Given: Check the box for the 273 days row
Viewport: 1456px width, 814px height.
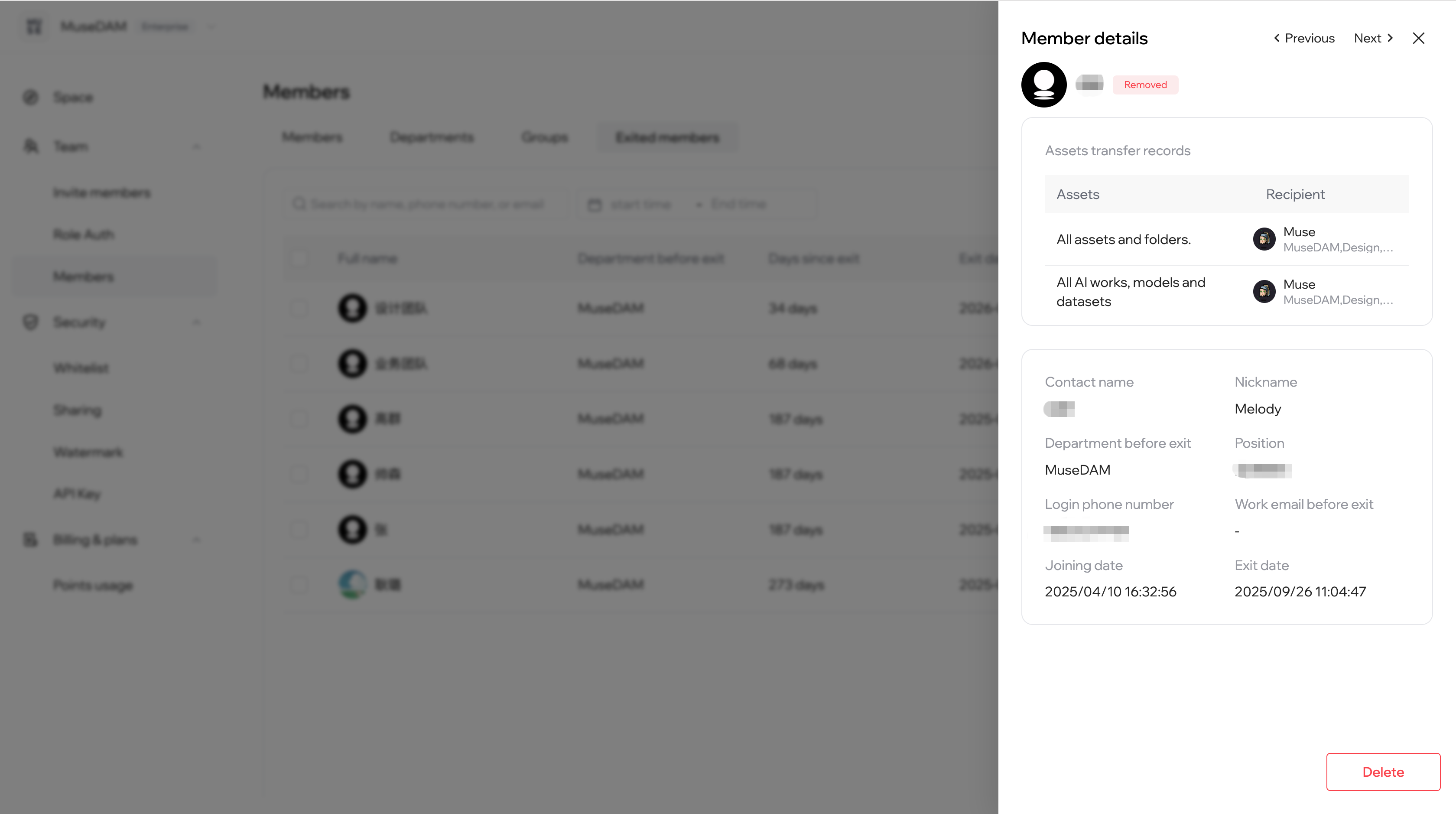Looking at the screenshot, I should pyautogui.click(x=299, y=585).
